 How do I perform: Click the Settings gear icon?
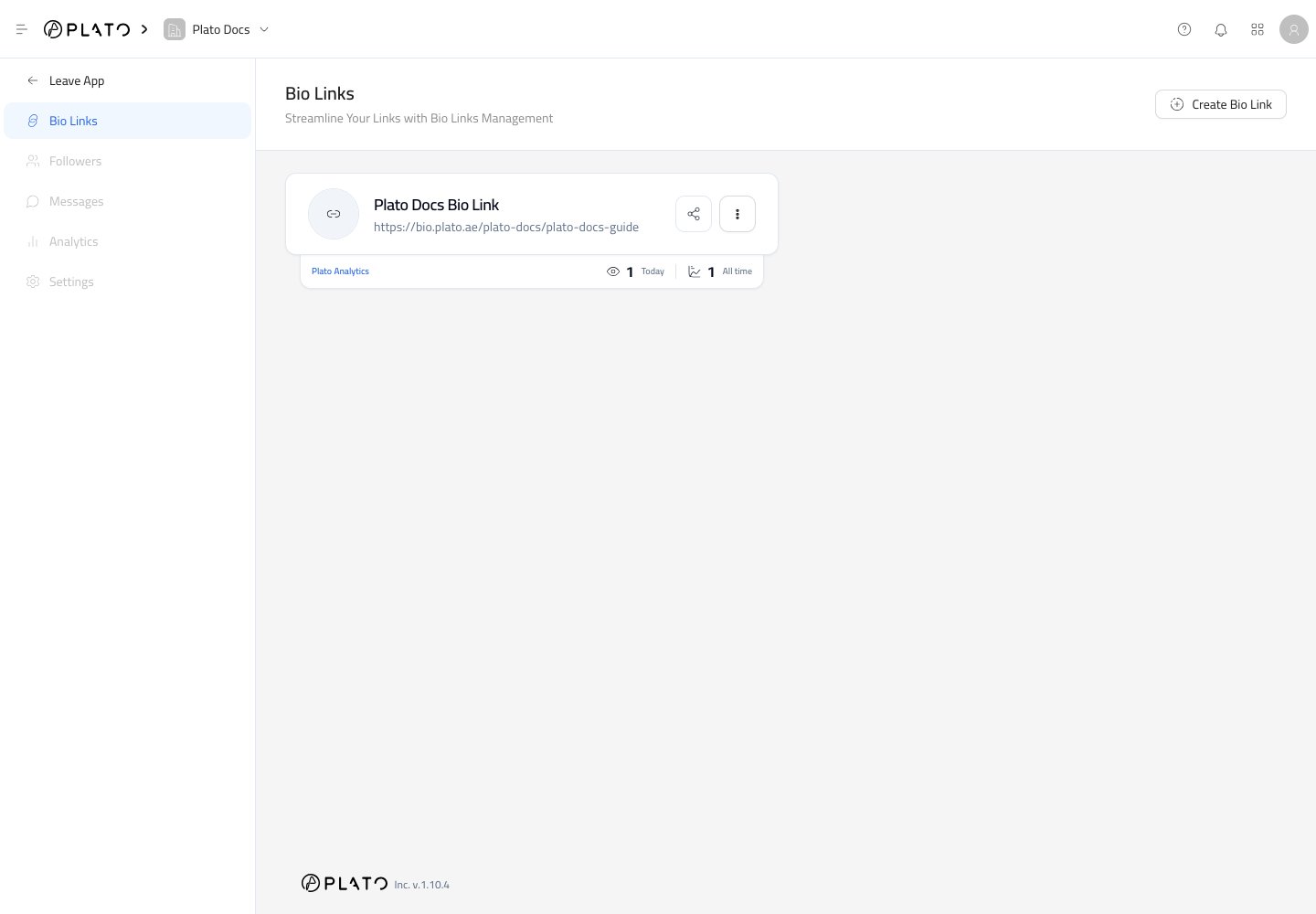(x=33, y=282)
